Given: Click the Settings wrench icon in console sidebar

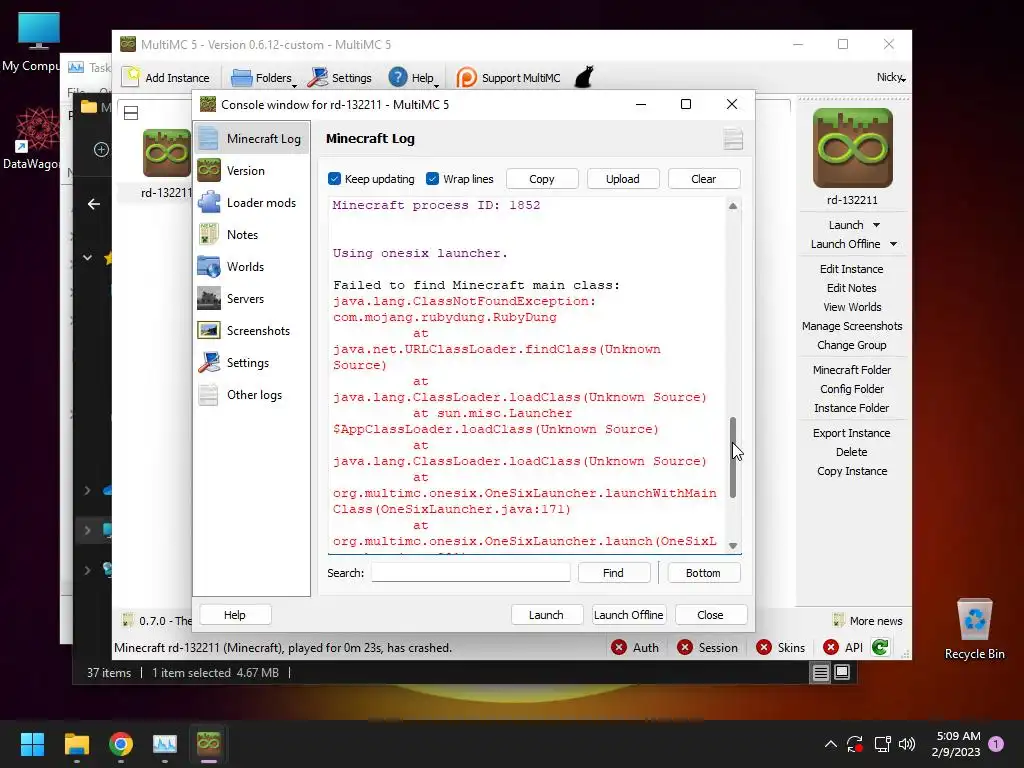Looking at the screenshot, I should pyautogui.click(x=209, y=362).
